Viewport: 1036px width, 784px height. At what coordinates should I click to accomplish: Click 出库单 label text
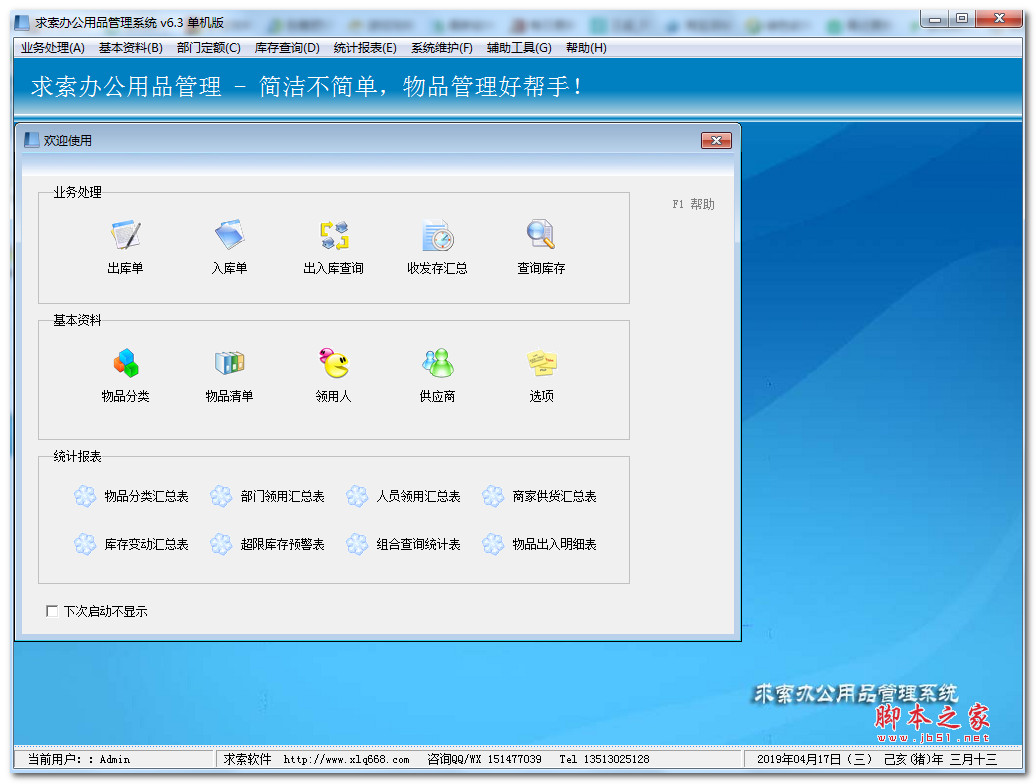(126, 268)
